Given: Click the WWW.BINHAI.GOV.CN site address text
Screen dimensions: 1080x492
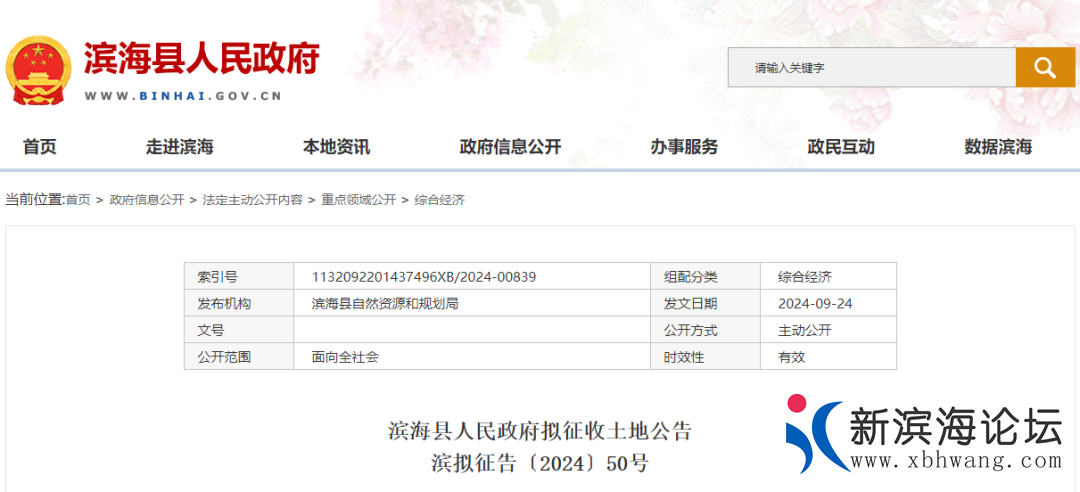Looking at the screenshot, I should 183,96.
